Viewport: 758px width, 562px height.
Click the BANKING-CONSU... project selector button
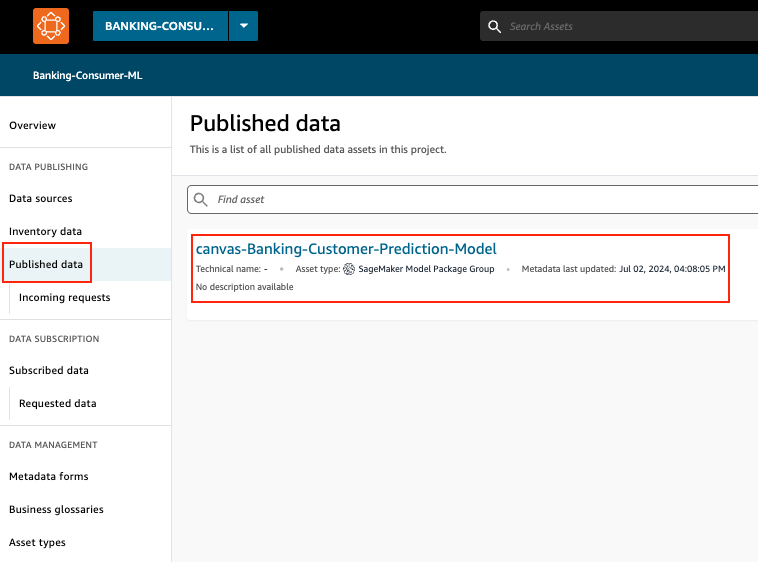160,26
